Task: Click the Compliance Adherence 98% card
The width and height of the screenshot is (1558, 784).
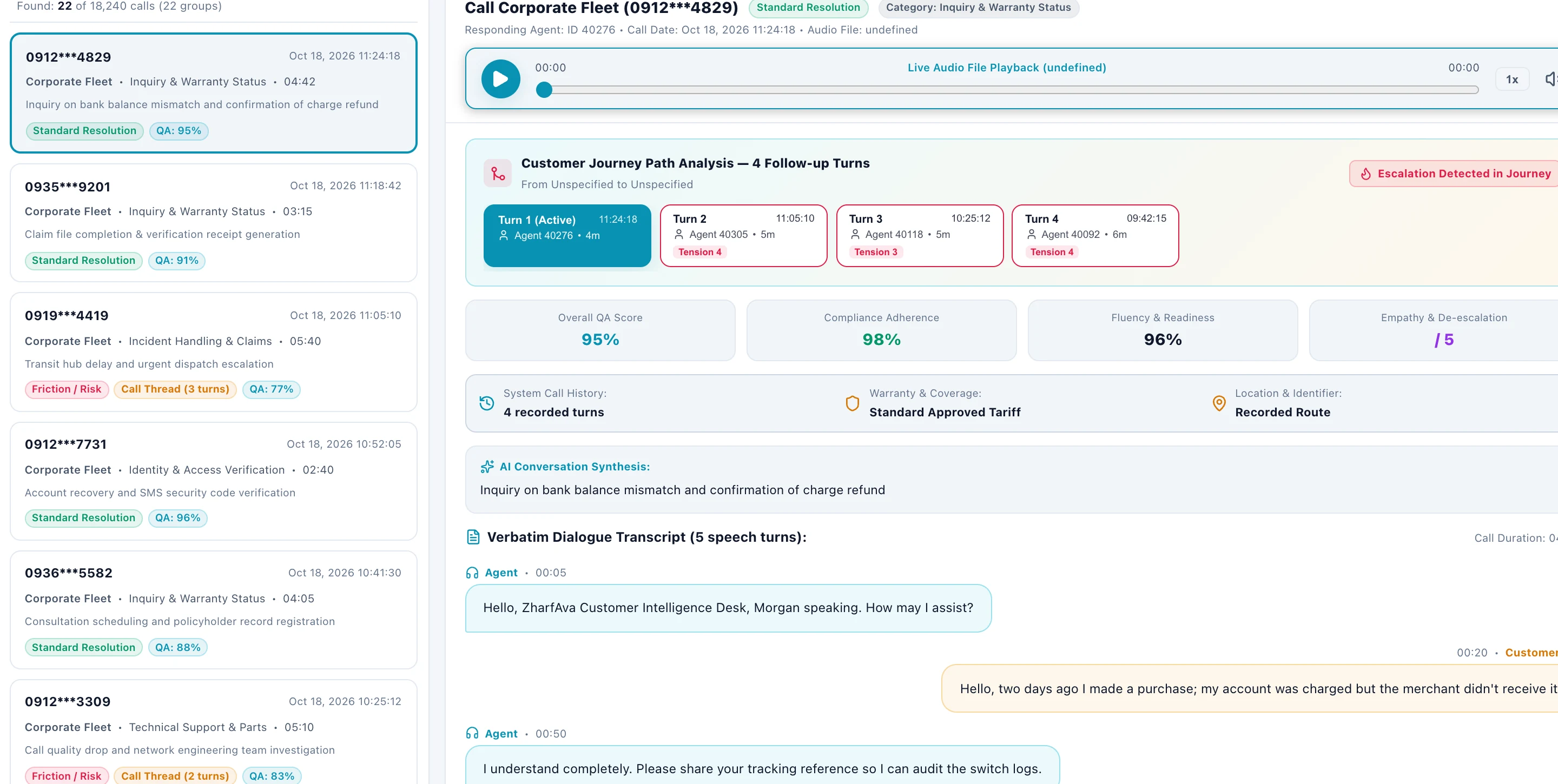Action: pos(881,331)
